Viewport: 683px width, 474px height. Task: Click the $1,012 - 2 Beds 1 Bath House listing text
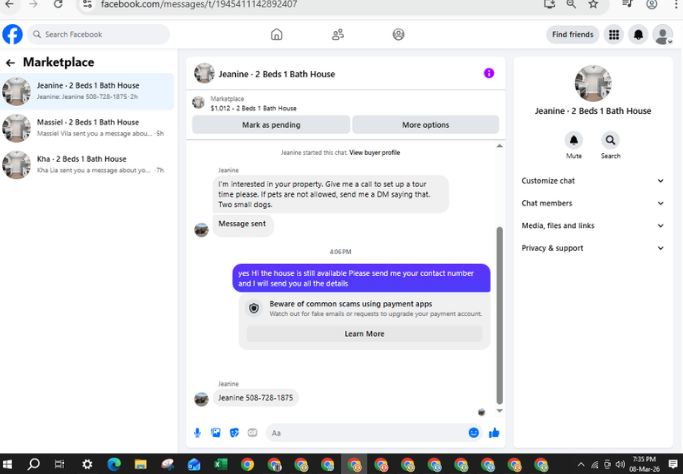254,108
